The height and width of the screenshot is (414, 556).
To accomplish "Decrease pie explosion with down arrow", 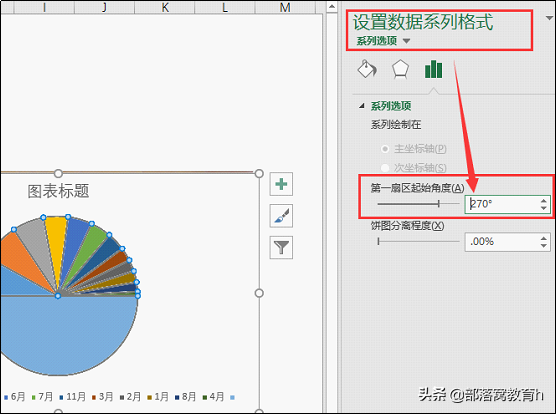I will (x=544, y=245).
